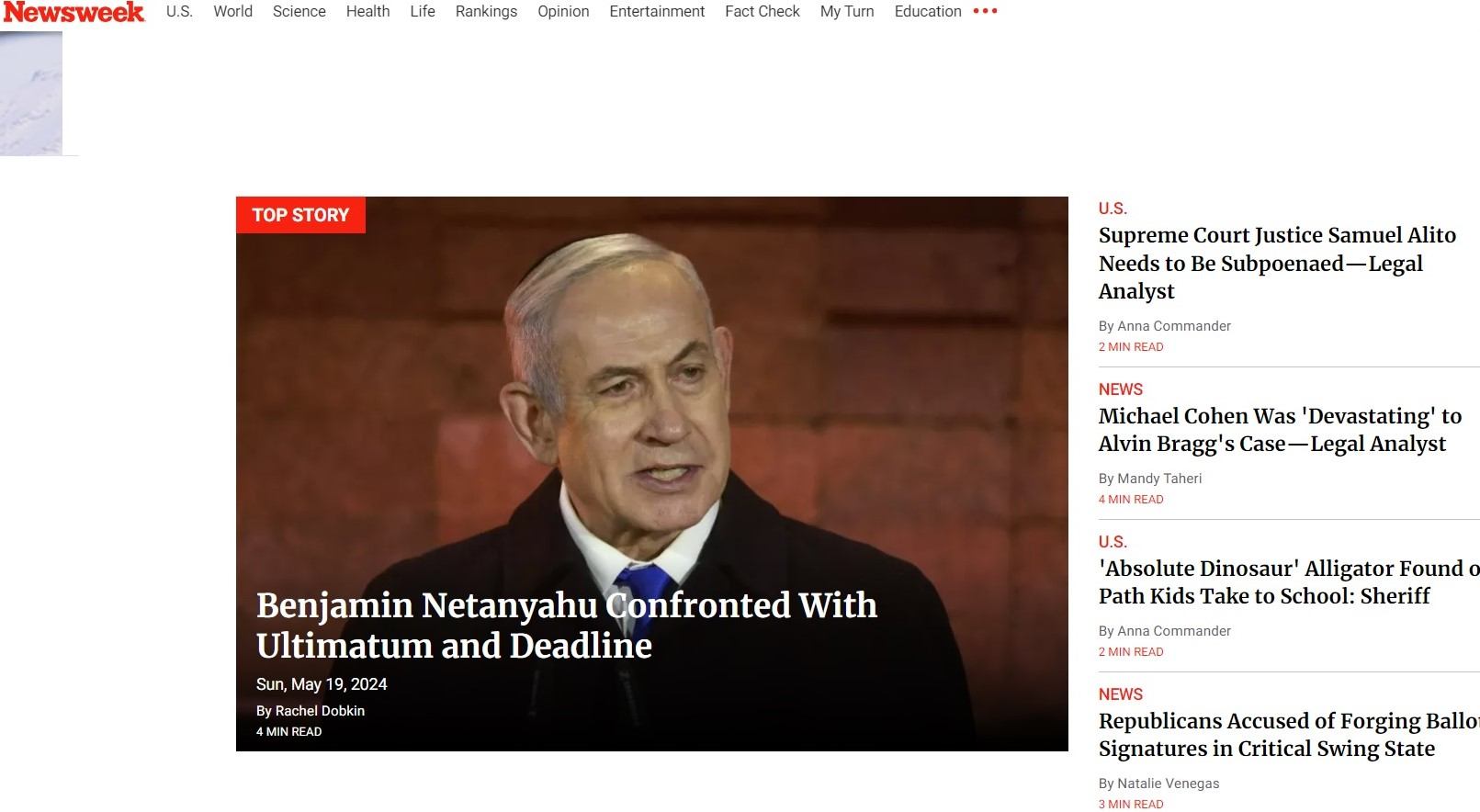Go to the Science section
Viewport: 1480px width, 812px height.
point(299,11)
